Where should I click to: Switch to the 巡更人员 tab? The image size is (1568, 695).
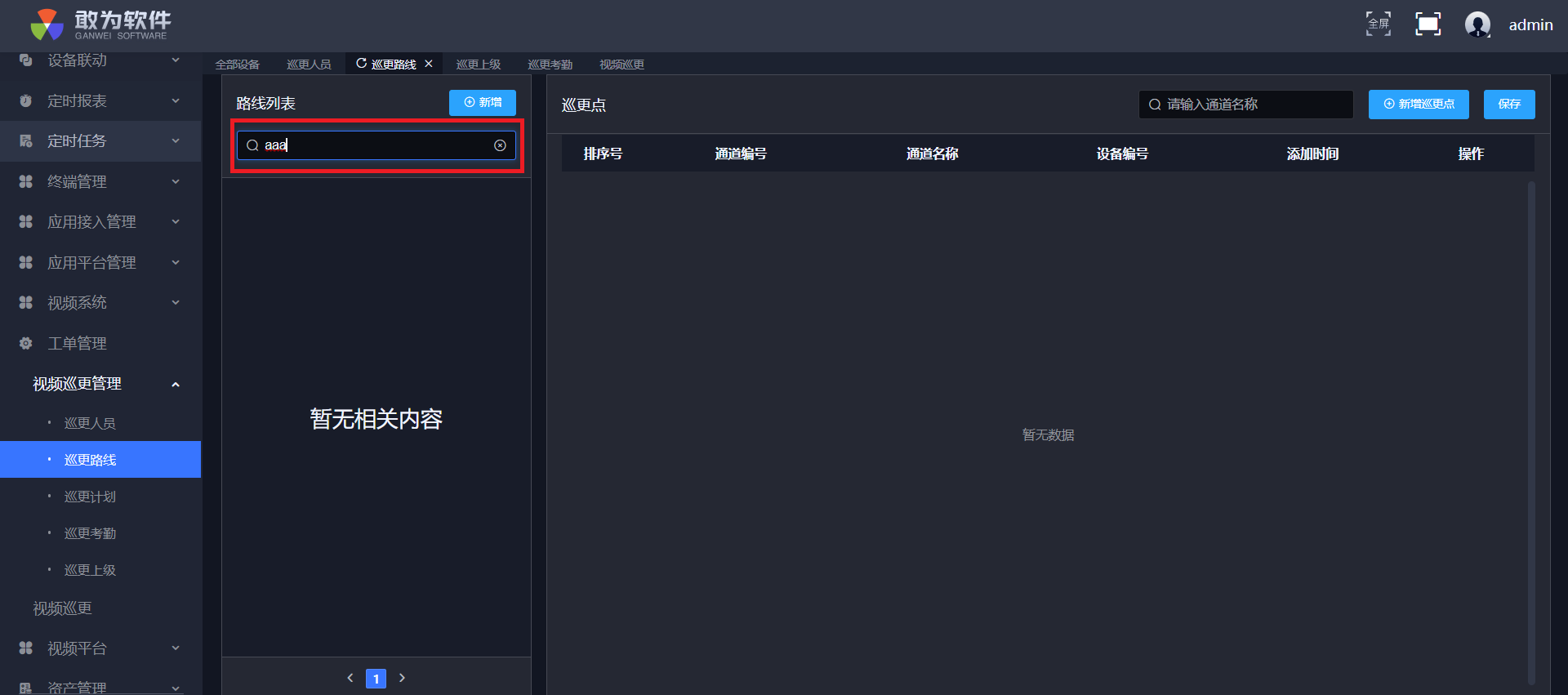309,65
